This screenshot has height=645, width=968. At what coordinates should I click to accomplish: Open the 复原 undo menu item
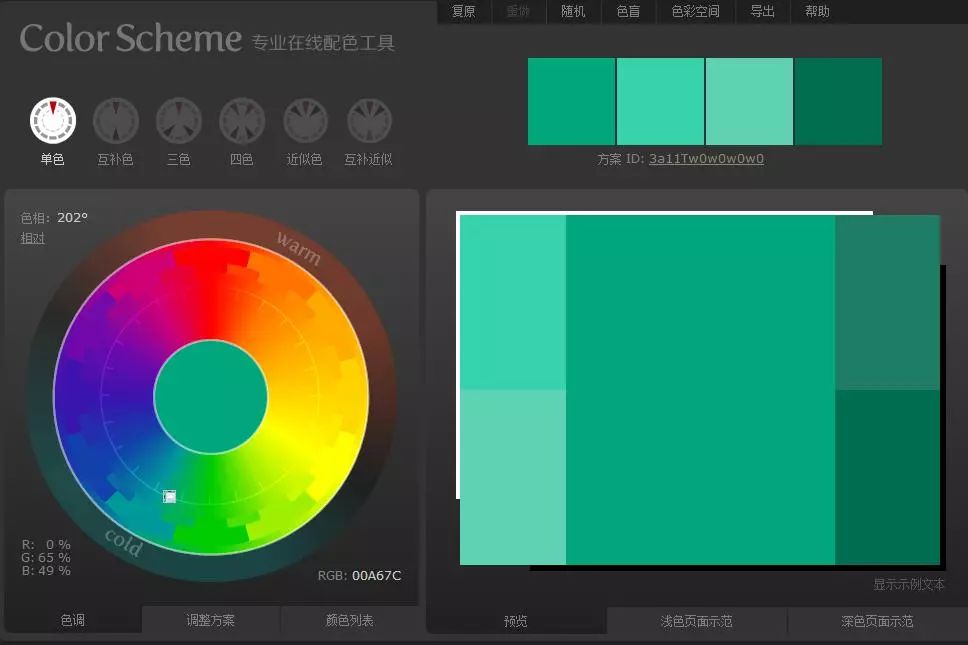click(464, 12)
